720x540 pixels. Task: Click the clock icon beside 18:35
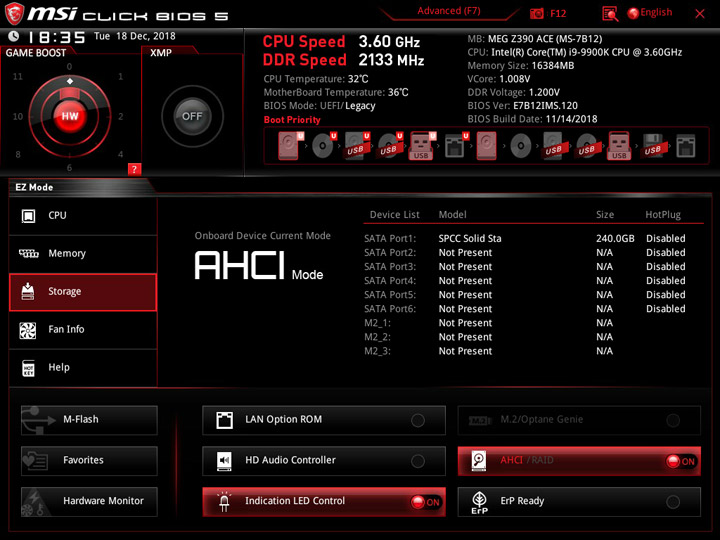14,36
